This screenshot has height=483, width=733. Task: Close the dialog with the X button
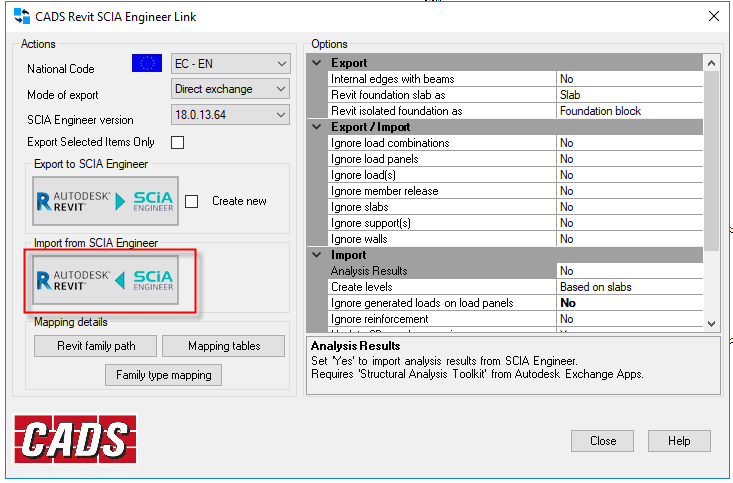714,16
